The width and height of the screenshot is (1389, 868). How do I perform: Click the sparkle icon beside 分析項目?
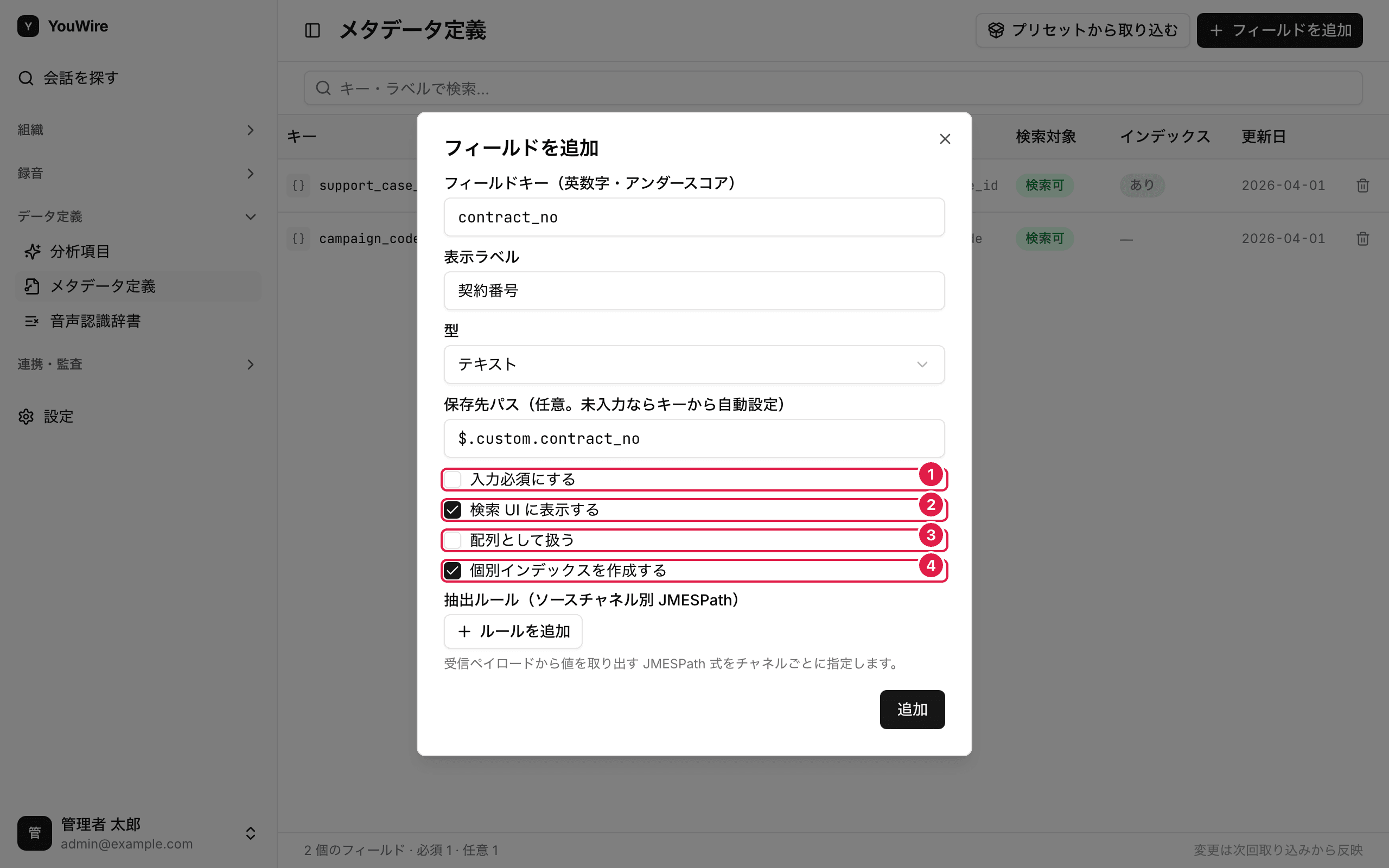[33, 251]
